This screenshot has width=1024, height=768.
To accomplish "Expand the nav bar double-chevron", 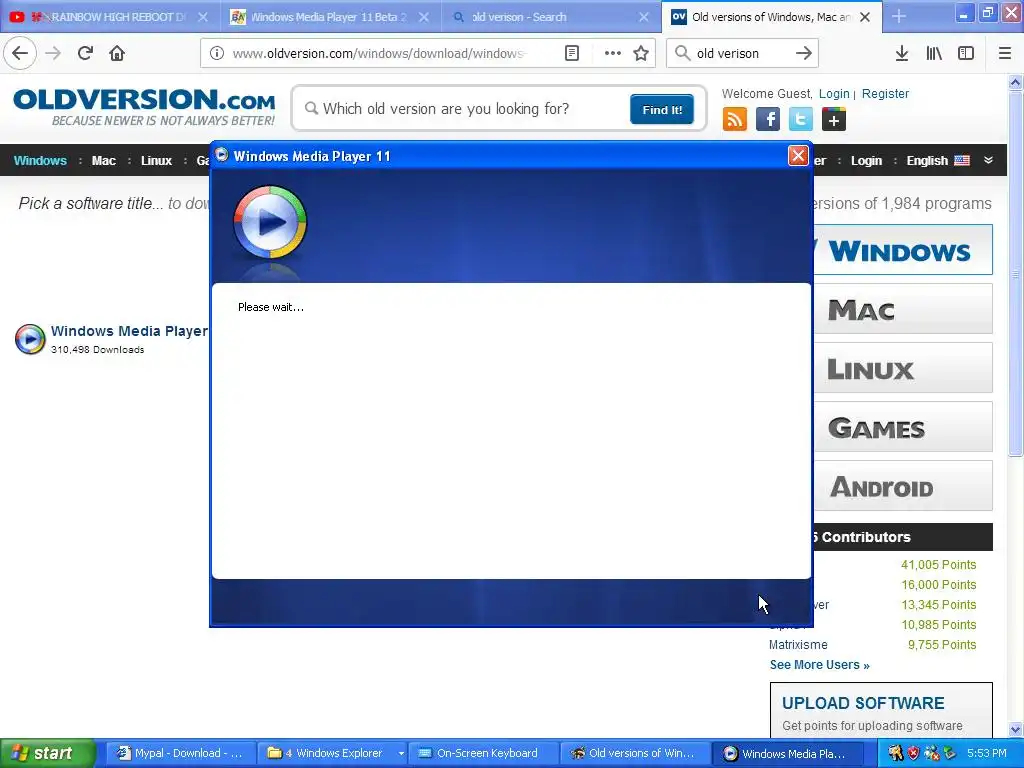I will (x=988, y=160).
